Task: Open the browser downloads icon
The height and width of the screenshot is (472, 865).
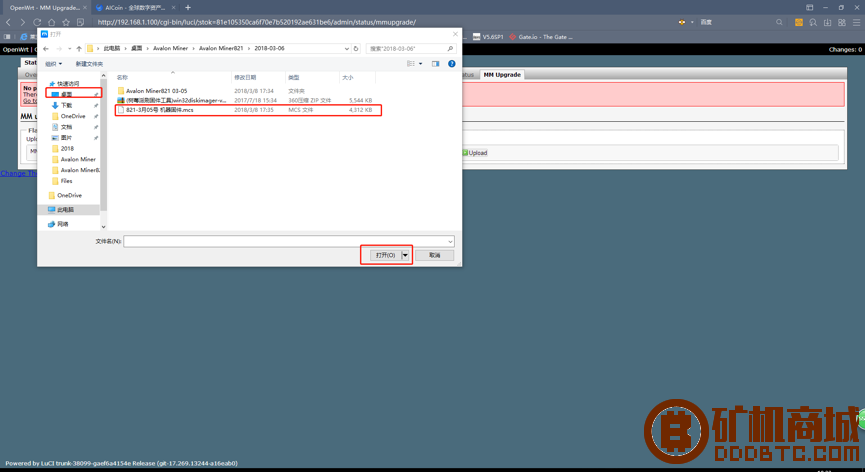Action: click(x=827, y=22)
